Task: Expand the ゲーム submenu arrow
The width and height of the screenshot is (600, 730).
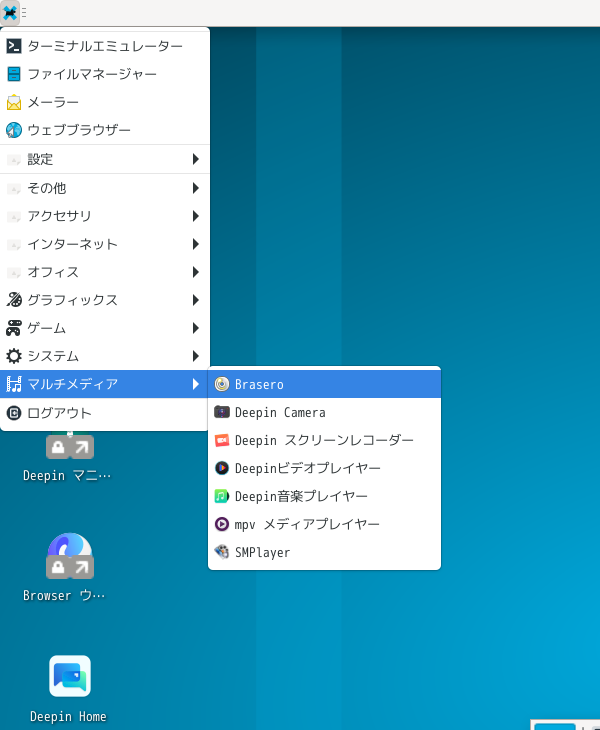Action: pyautogui.click(x=196, y=328)
